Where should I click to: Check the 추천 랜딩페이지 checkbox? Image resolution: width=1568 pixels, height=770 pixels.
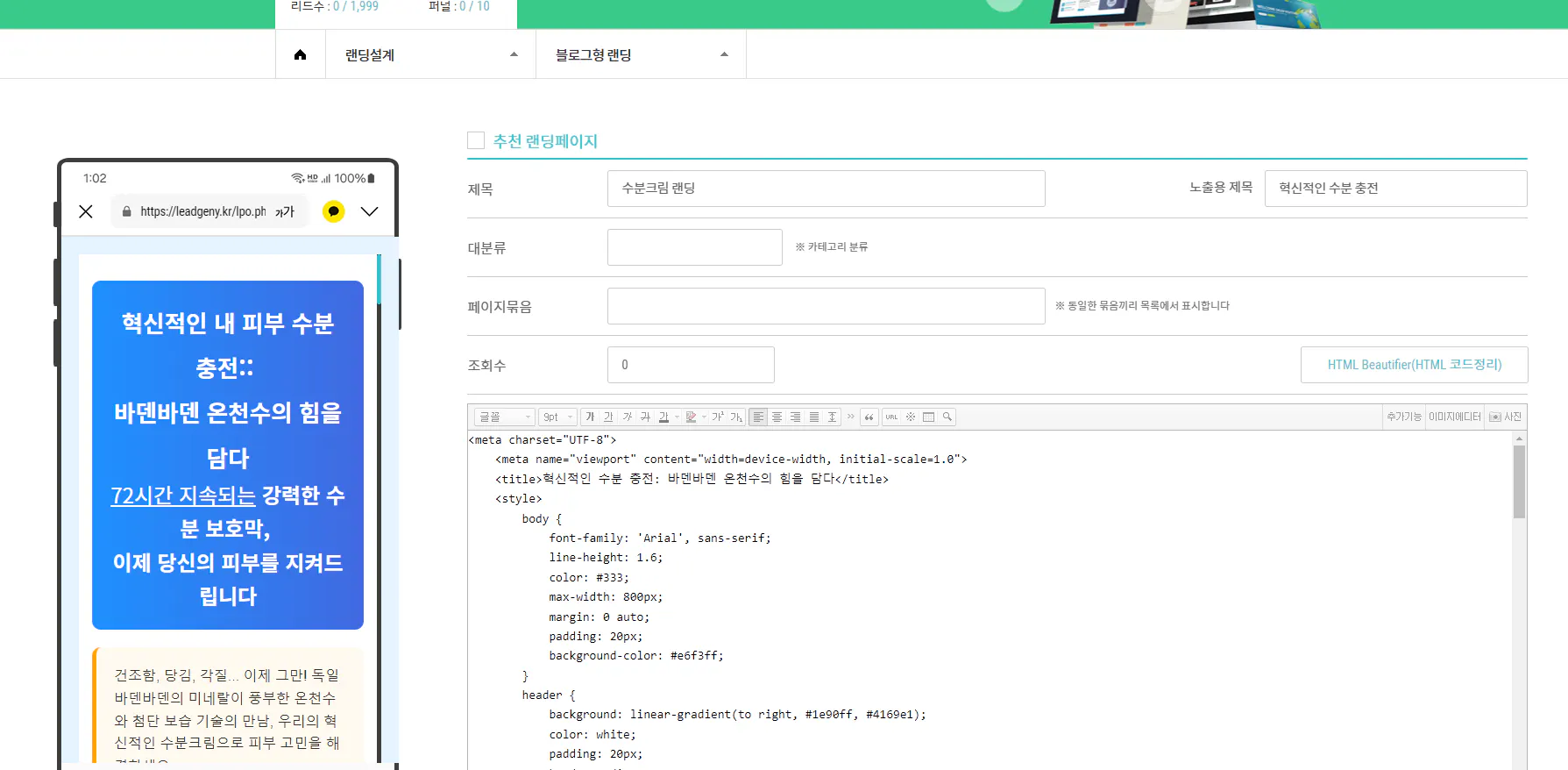click(476, 140)
